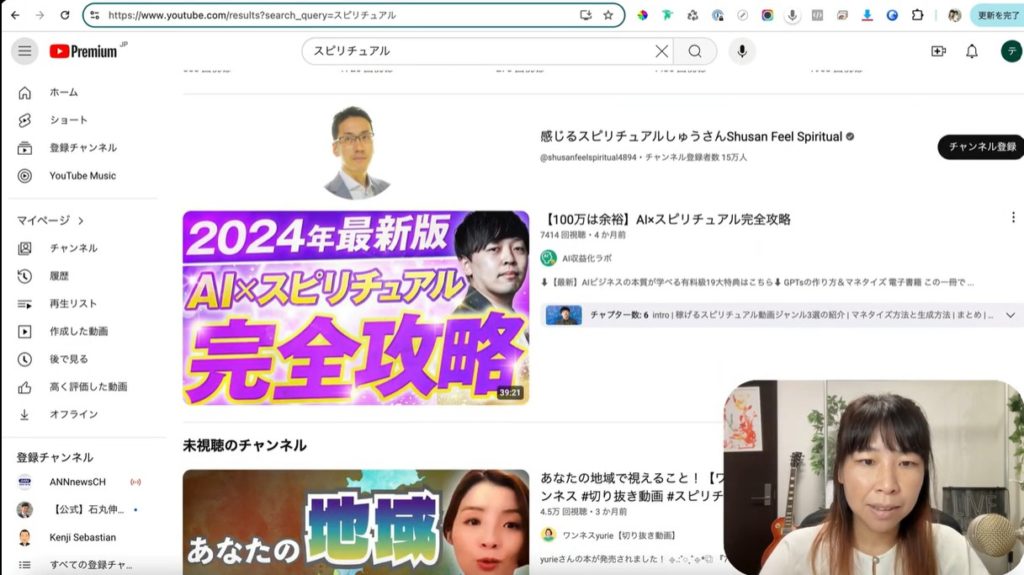Expand the マイページ section chevron

pos(81,220)
